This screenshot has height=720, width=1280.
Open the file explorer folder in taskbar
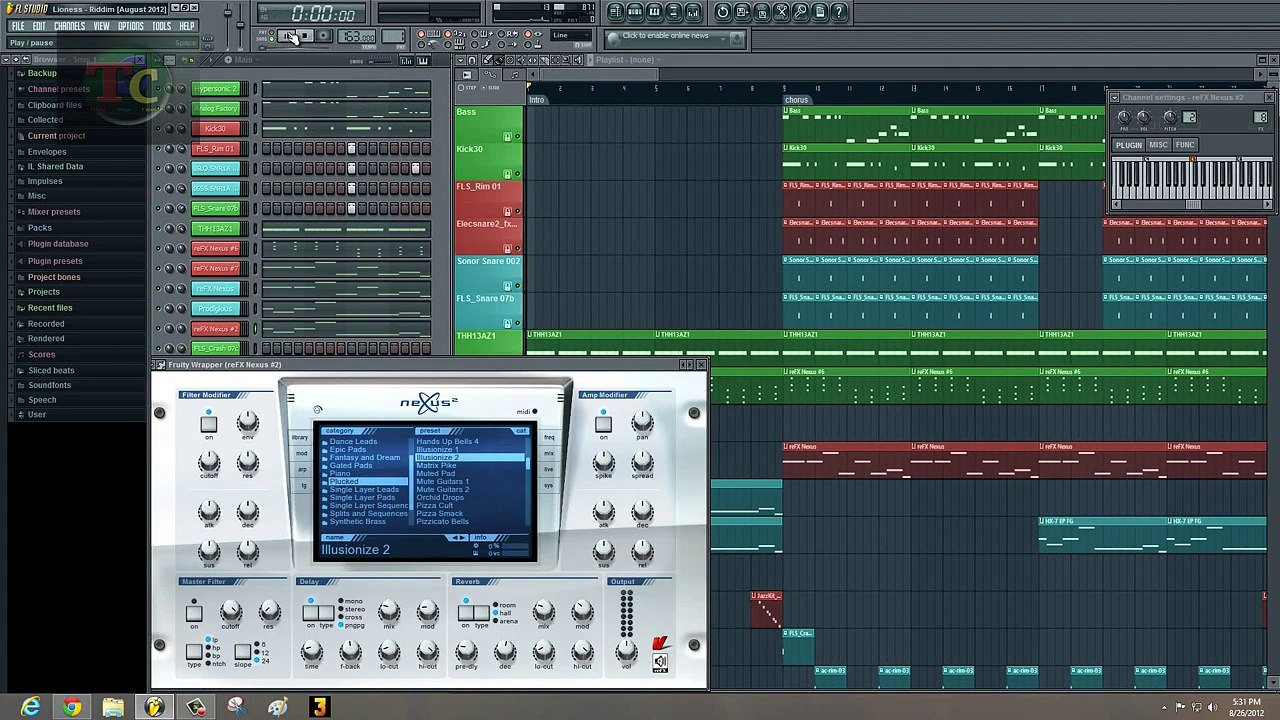click(x=113, y=707)
